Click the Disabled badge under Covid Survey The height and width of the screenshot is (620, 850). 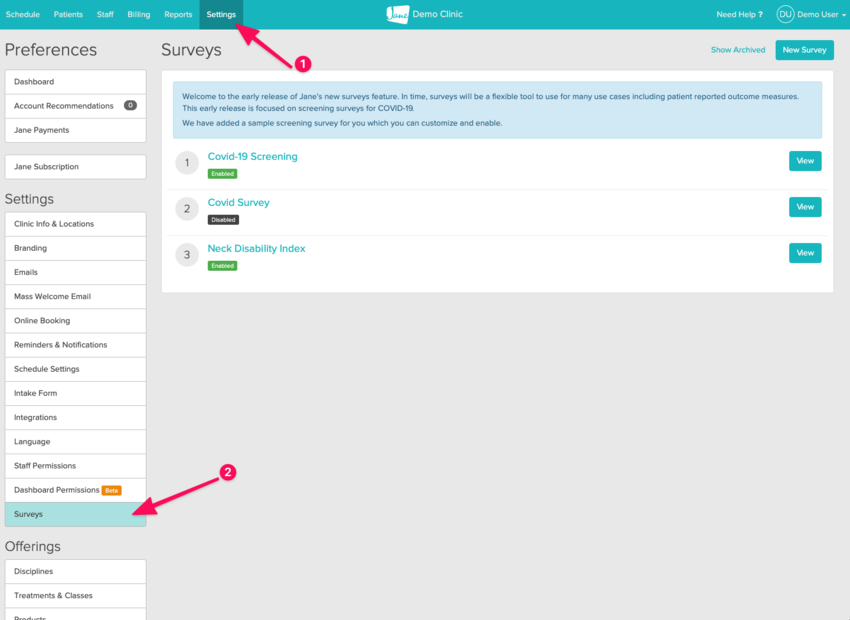223,220
